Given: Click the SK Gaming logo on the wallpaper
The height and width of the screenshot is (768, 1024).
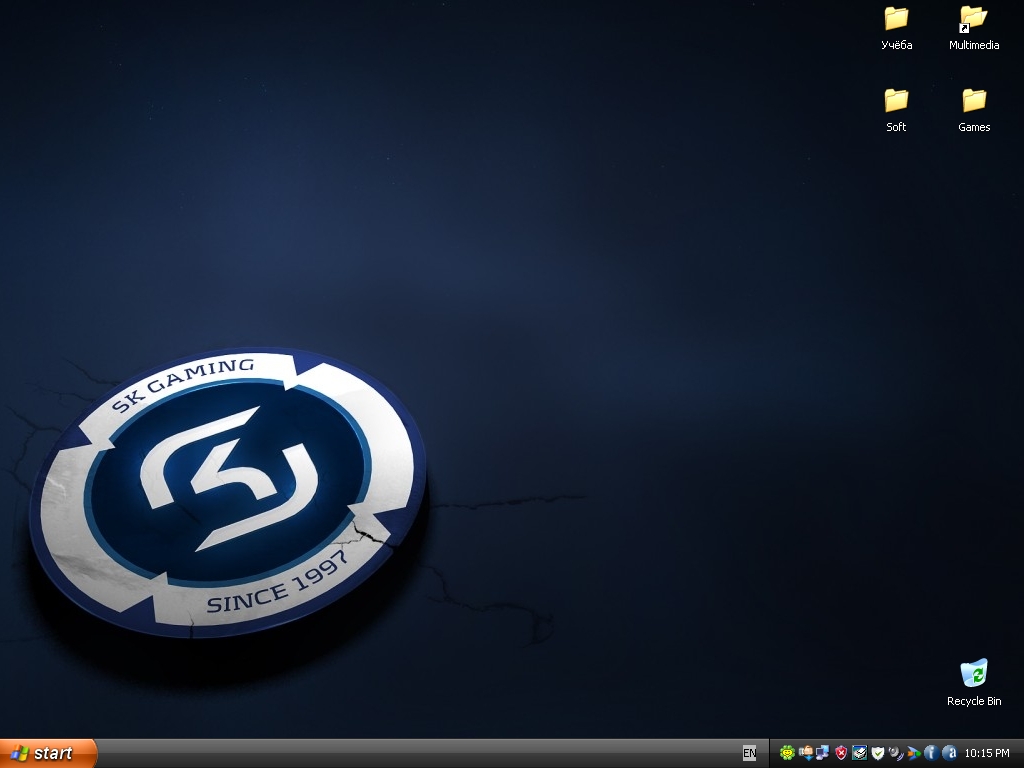Looking at the screenshot, I should point(228,487).
